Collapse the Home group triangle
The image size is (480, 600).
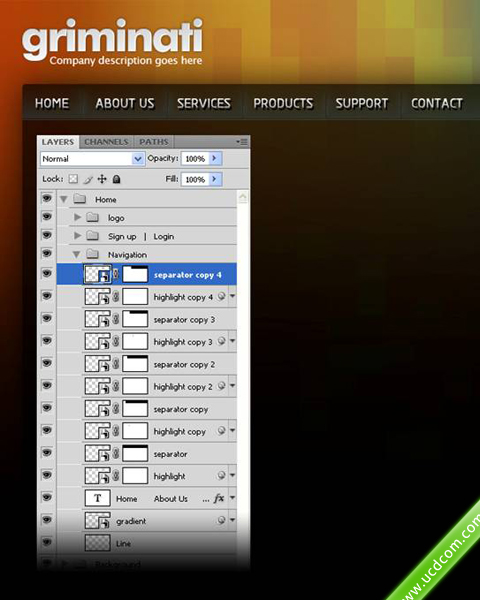point(64,199)
